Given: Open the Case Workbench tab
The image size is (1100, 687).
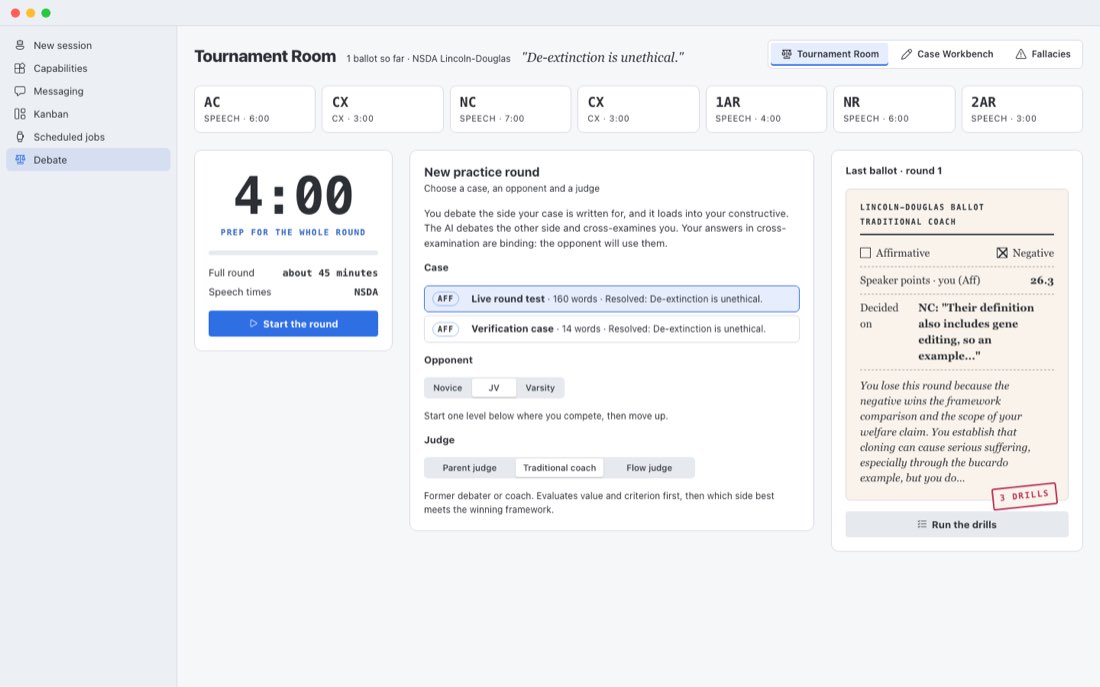Looking at the screenshot, I should click(947, 54).
